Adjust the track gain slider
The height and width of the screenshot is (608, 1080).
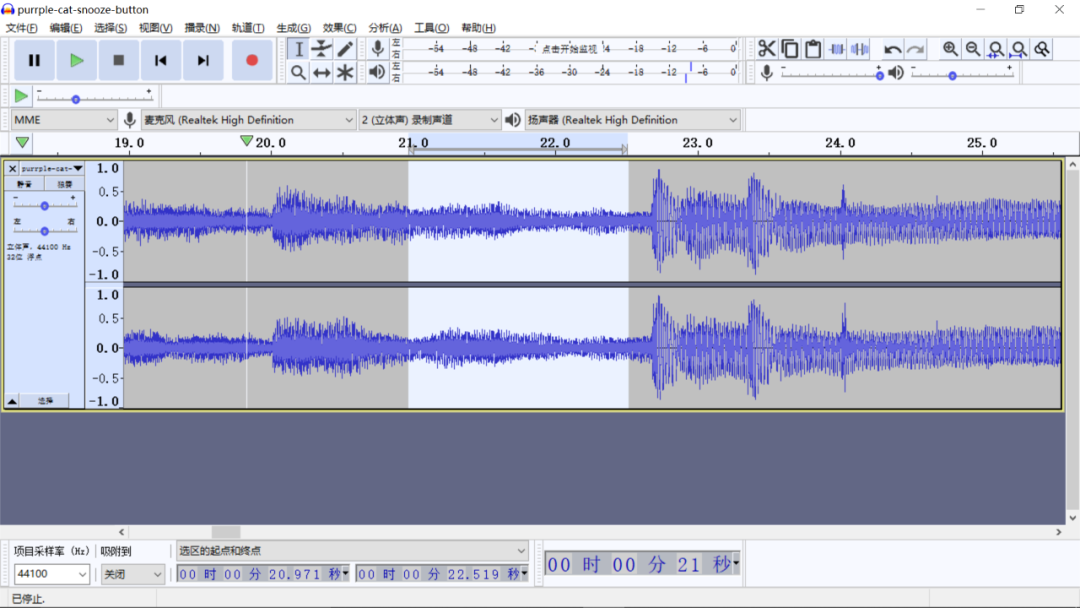(x=45, y=205)
